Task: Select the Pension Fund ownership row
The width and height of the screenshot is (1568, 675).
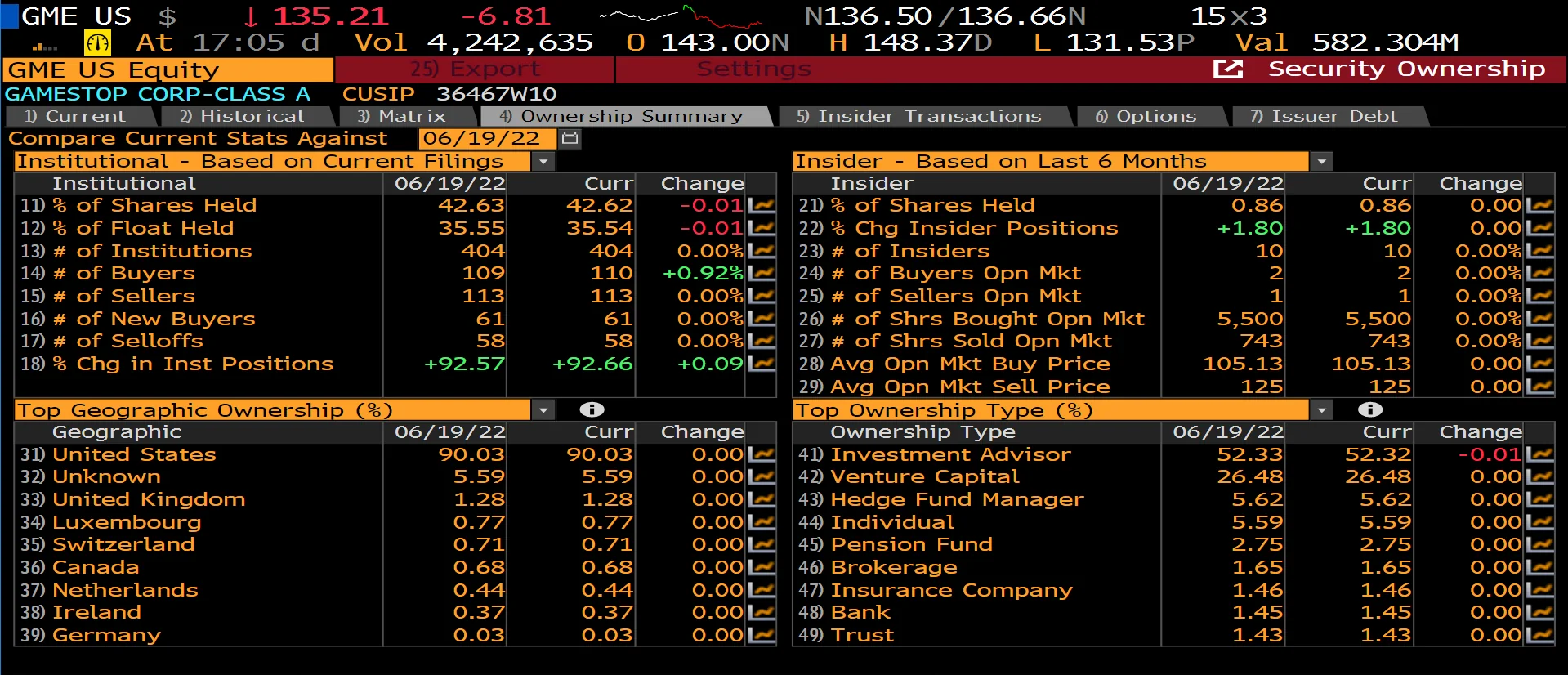Action: [x=1173, y=544]
